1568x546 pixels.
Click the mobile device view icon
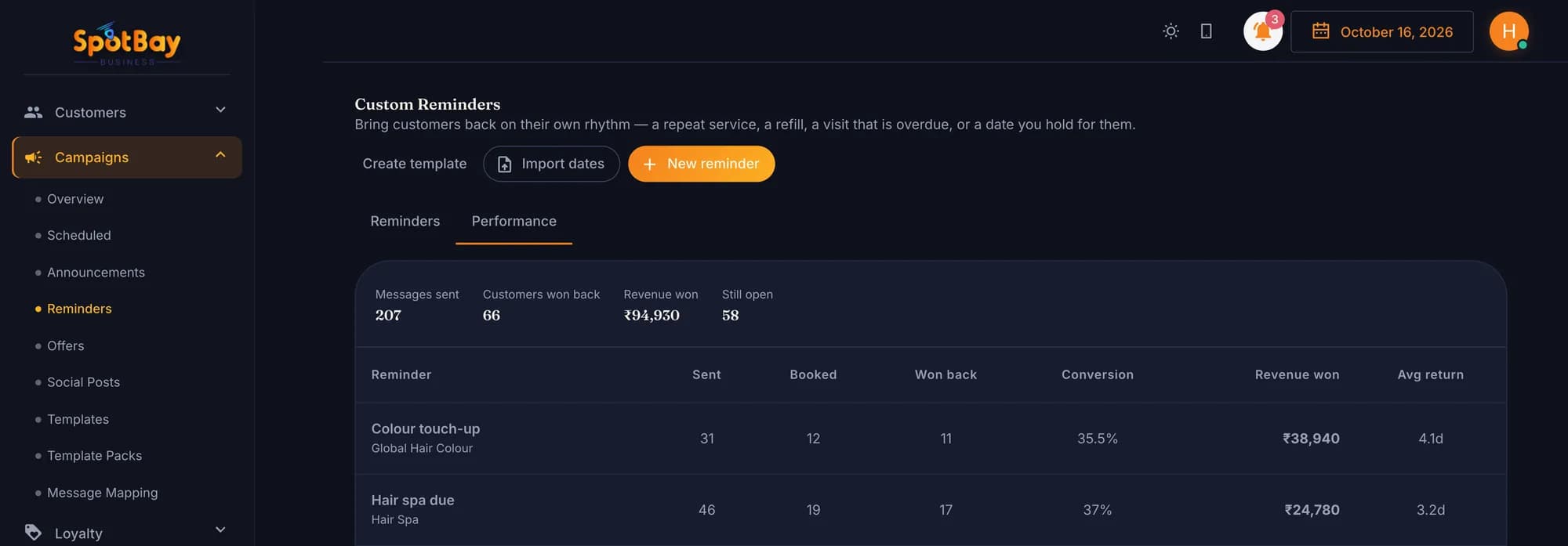tap(1207, 31)
